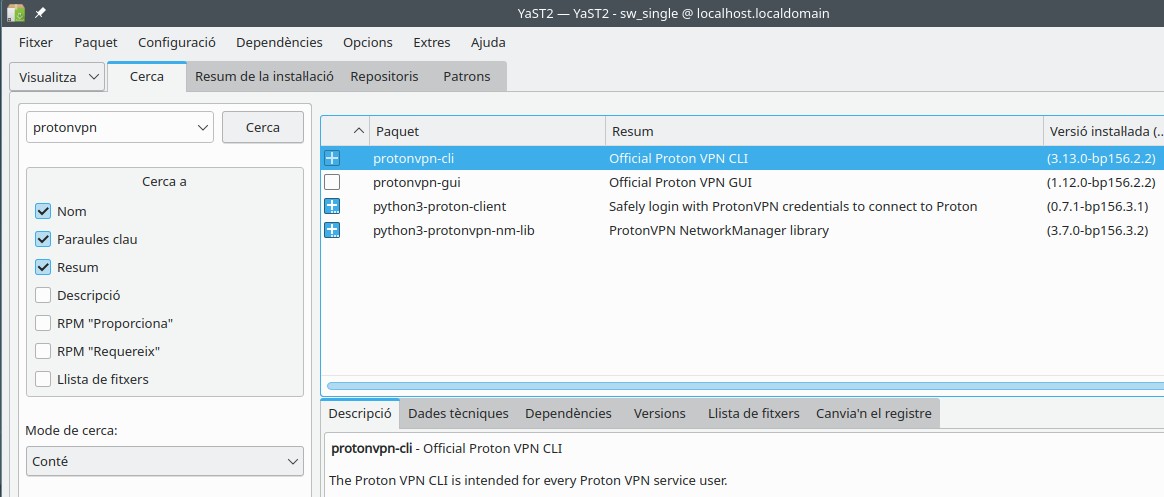Image resolution: width=1164 pixels, height=497 pixels.
Task: Switch to the Repositoris tab
Action: coord(385,77)
